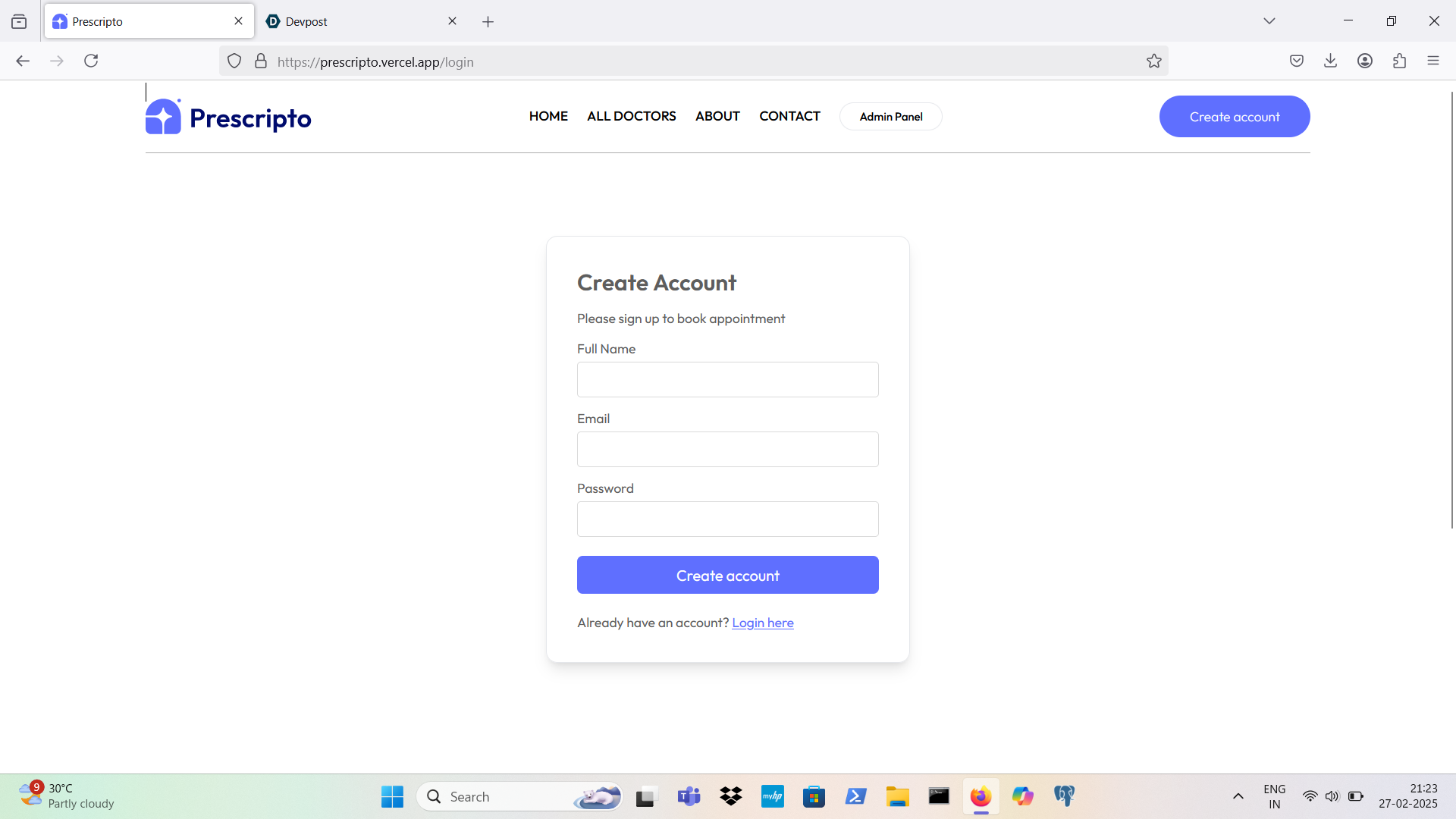Click the page vertical scrollbar

click(x=1451, y=303)
